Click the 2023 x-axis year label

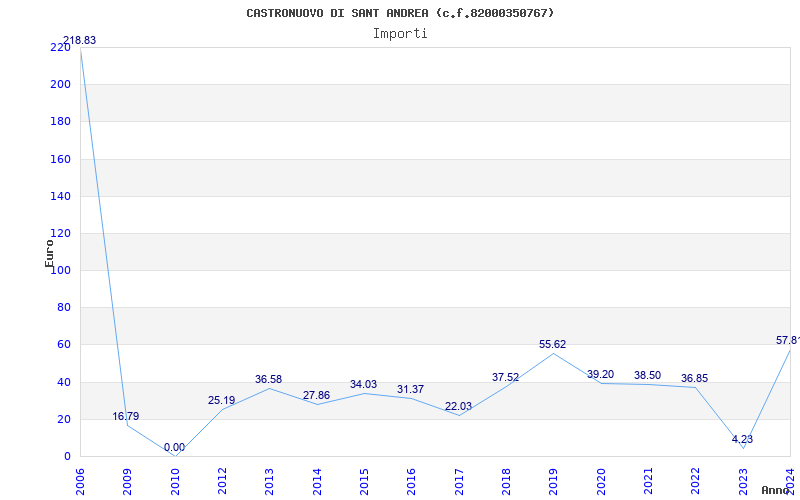(743, 482)
